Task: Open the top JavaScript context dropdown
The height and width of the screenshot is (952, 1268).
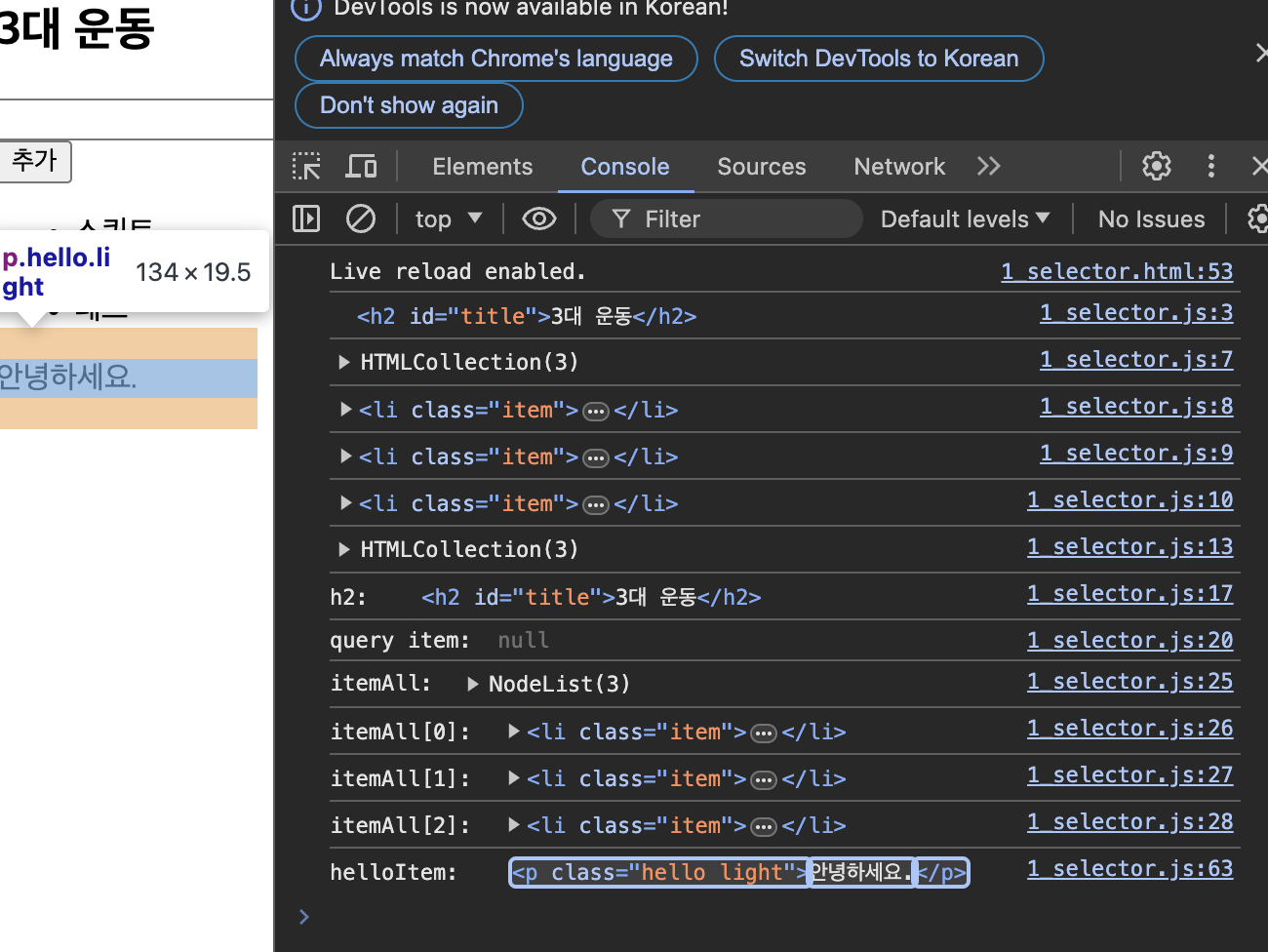Action: [449, 218]
